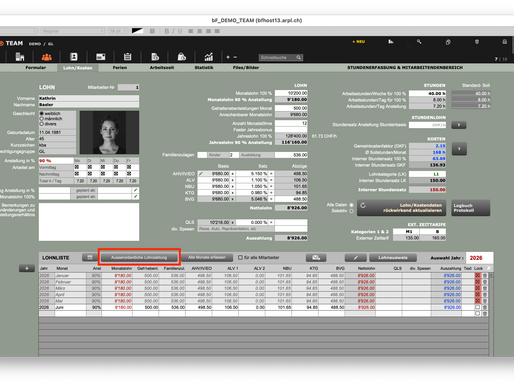Select the männlich gender radio button
This screenshot has width=514, height=386.
[x=42, y=119]
